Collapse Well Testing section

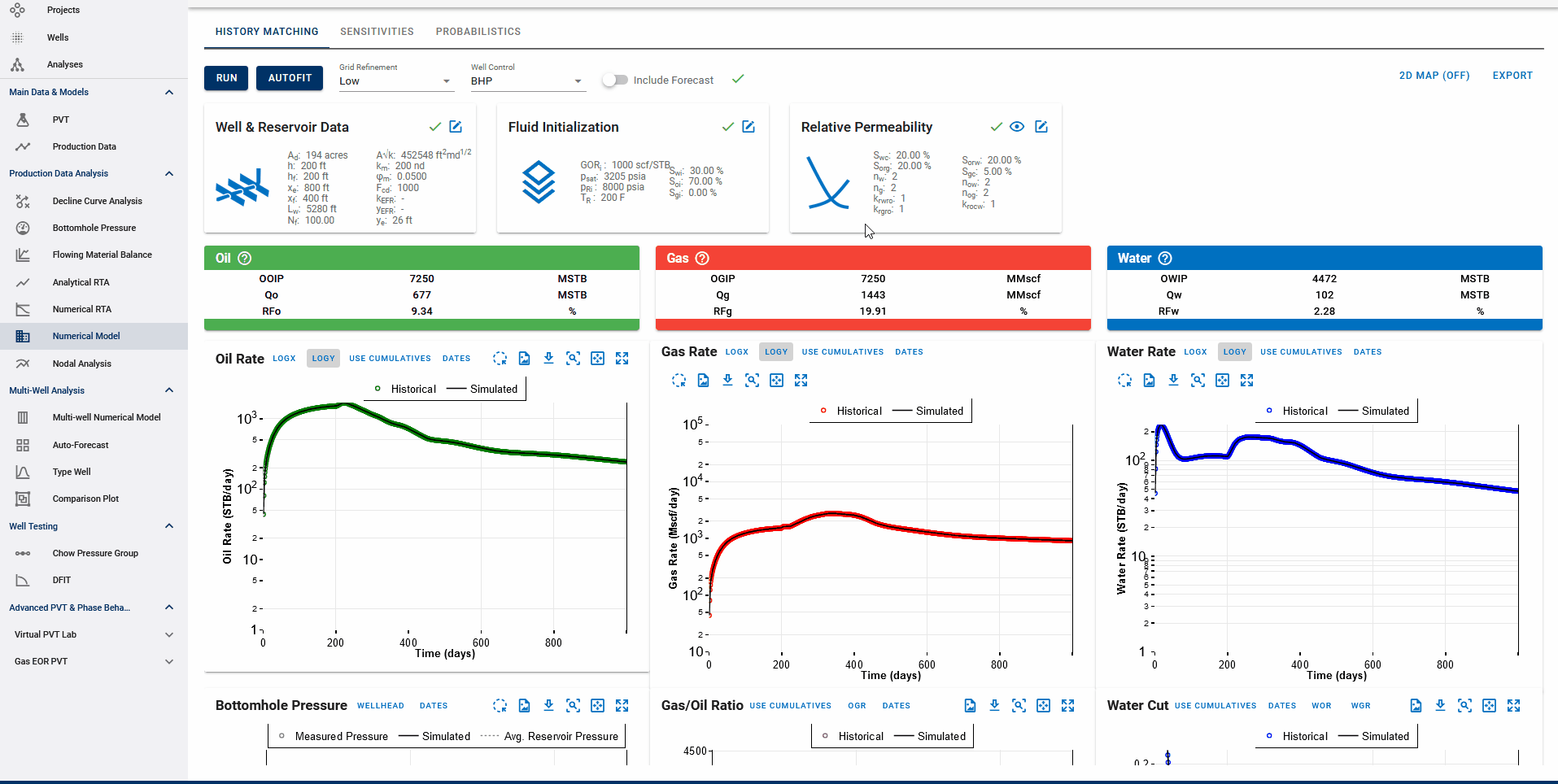[x=169, y=526]
